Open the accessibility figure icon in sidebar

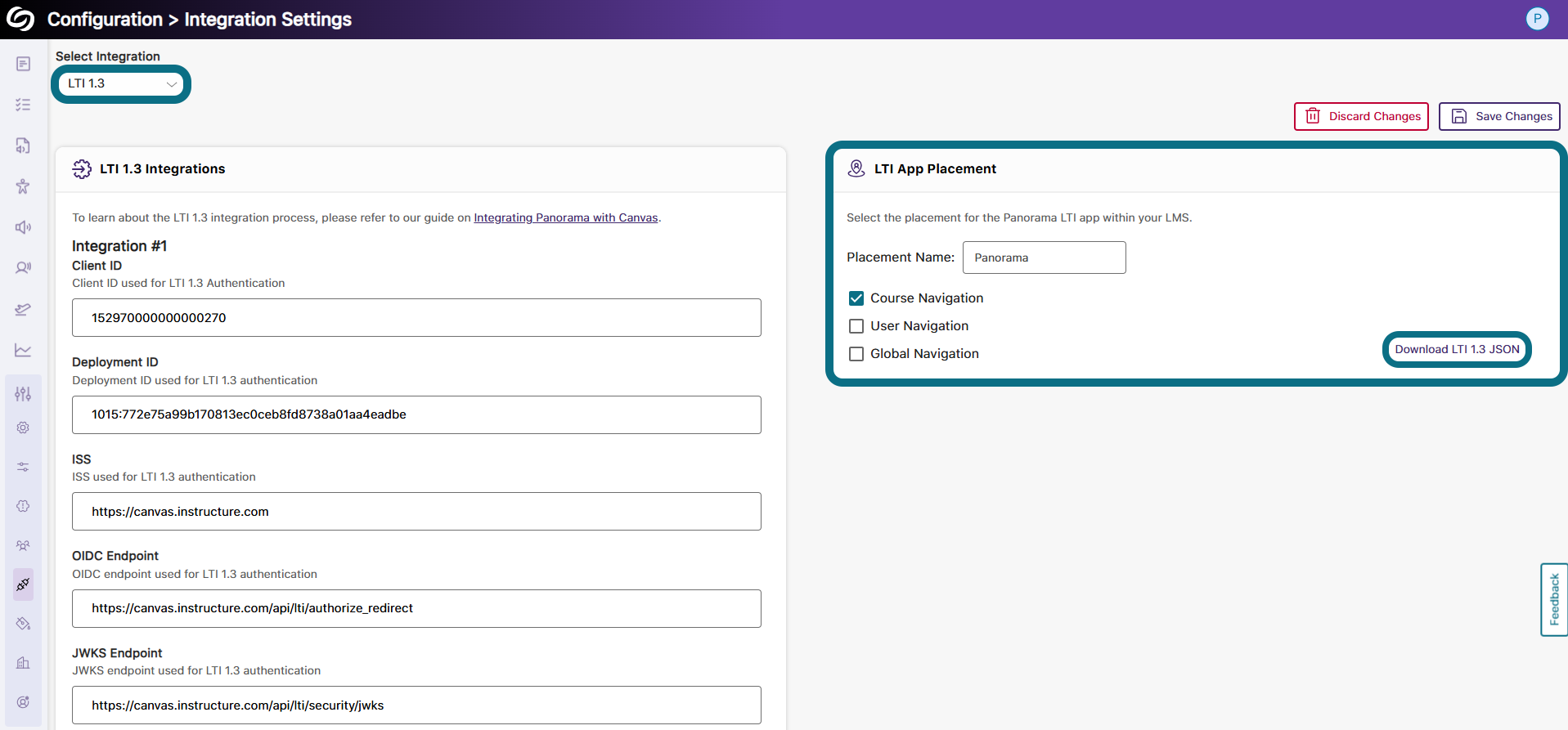(x=23, y=186)
